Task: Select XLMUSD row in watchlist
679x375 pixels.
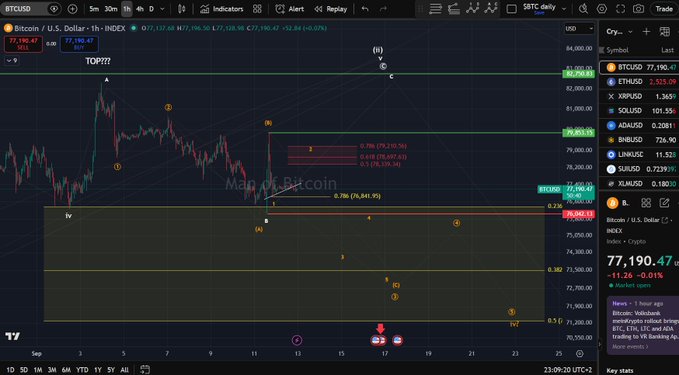Action: [x=639, y=184]
